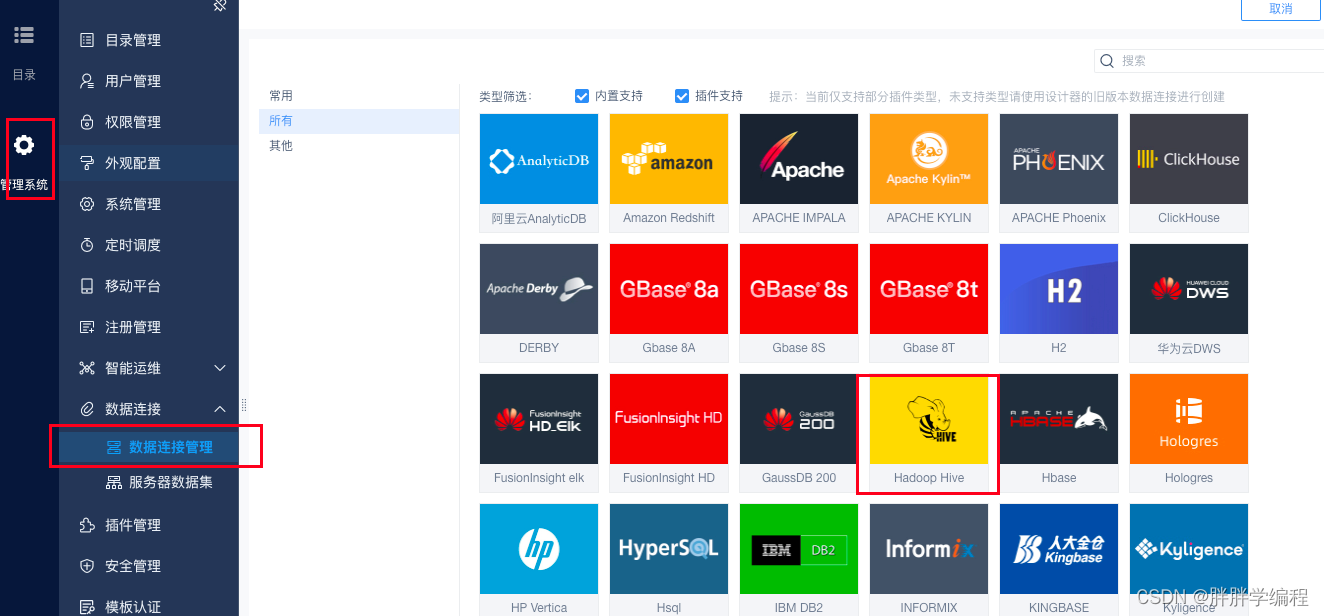
Task: Choose the APACHE KYLIN database tile
Action: pos(929,173)
